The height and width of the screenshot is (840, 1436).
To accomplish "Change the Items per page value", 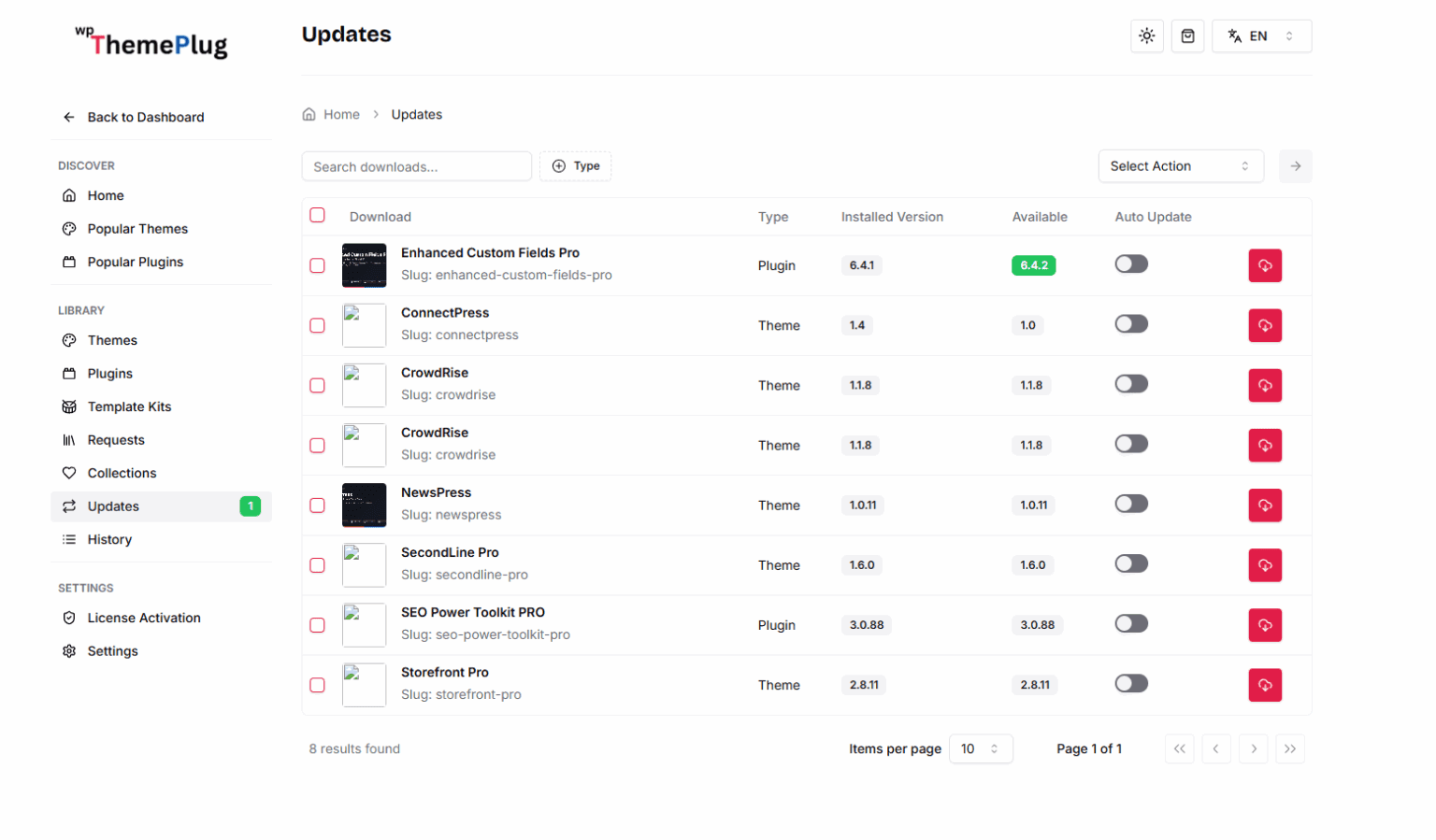I will (x=980, y=748).
